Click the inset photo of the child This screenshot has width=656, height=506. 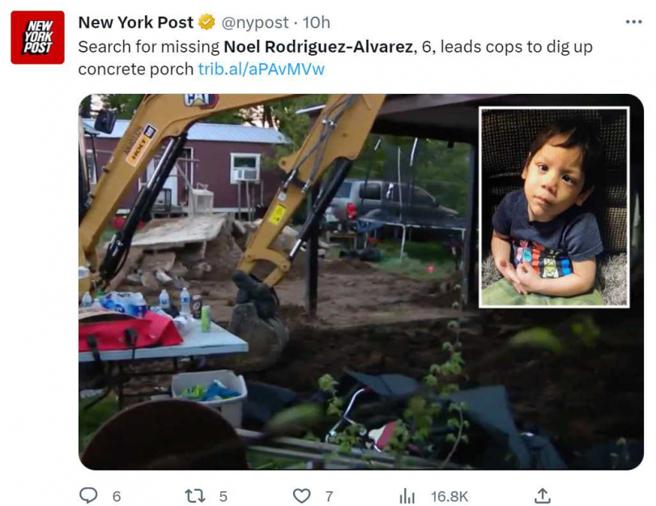554,206
